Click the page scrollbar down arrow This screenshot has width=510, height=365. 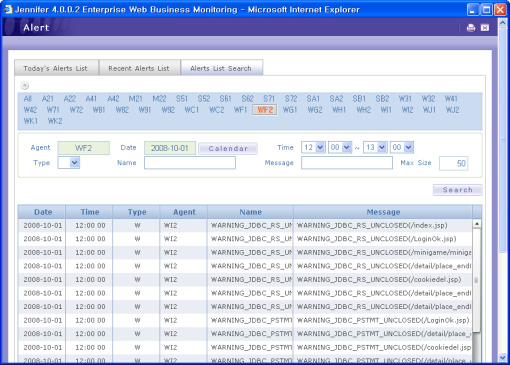coord(502,358)
